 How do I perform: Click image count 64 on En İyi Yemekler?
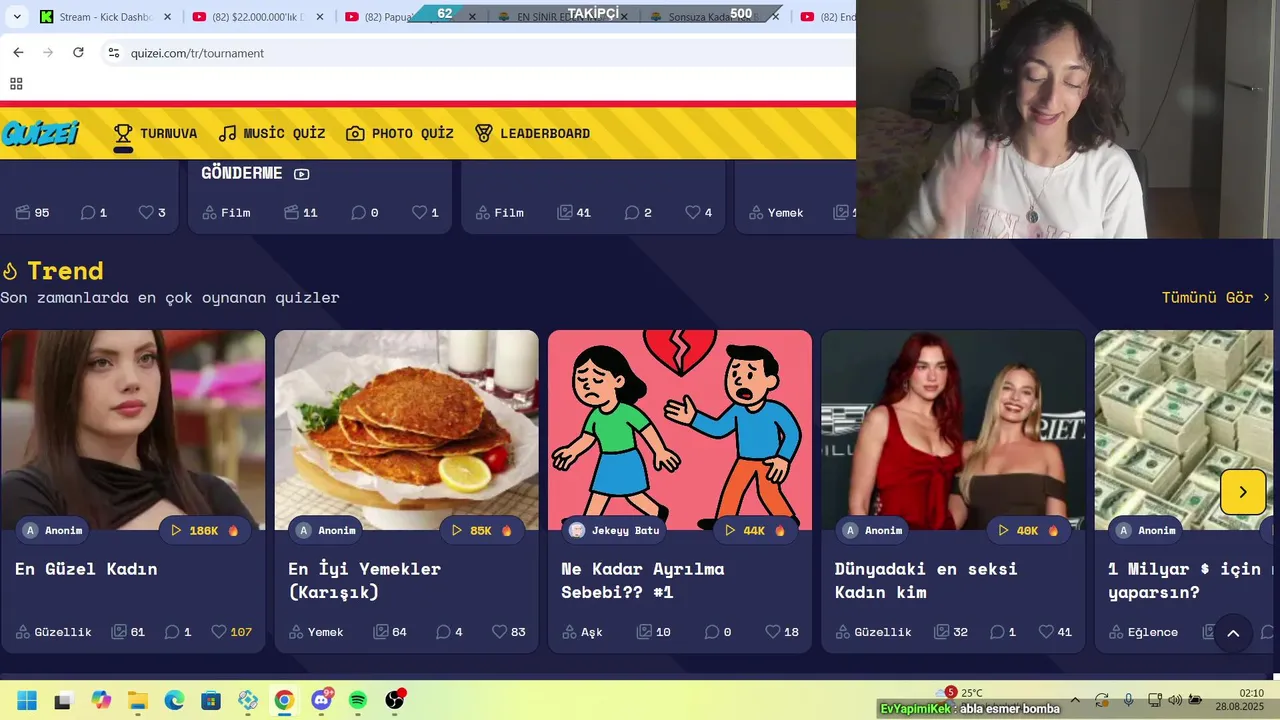click(390, 632)
